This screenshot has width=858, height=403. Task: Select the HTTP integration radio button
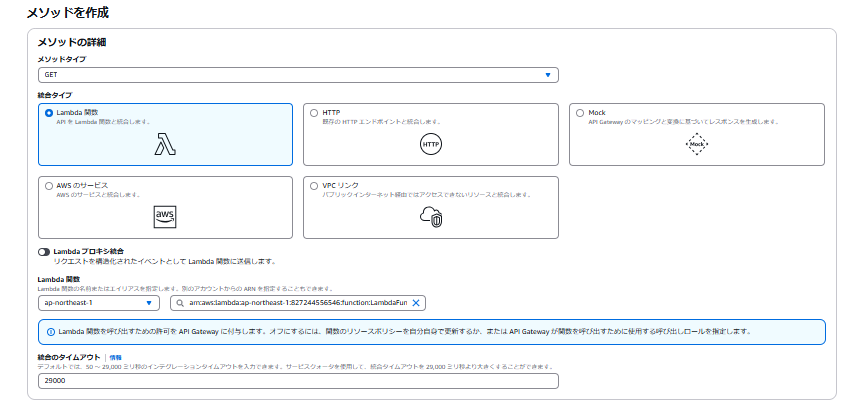point(314,113)
